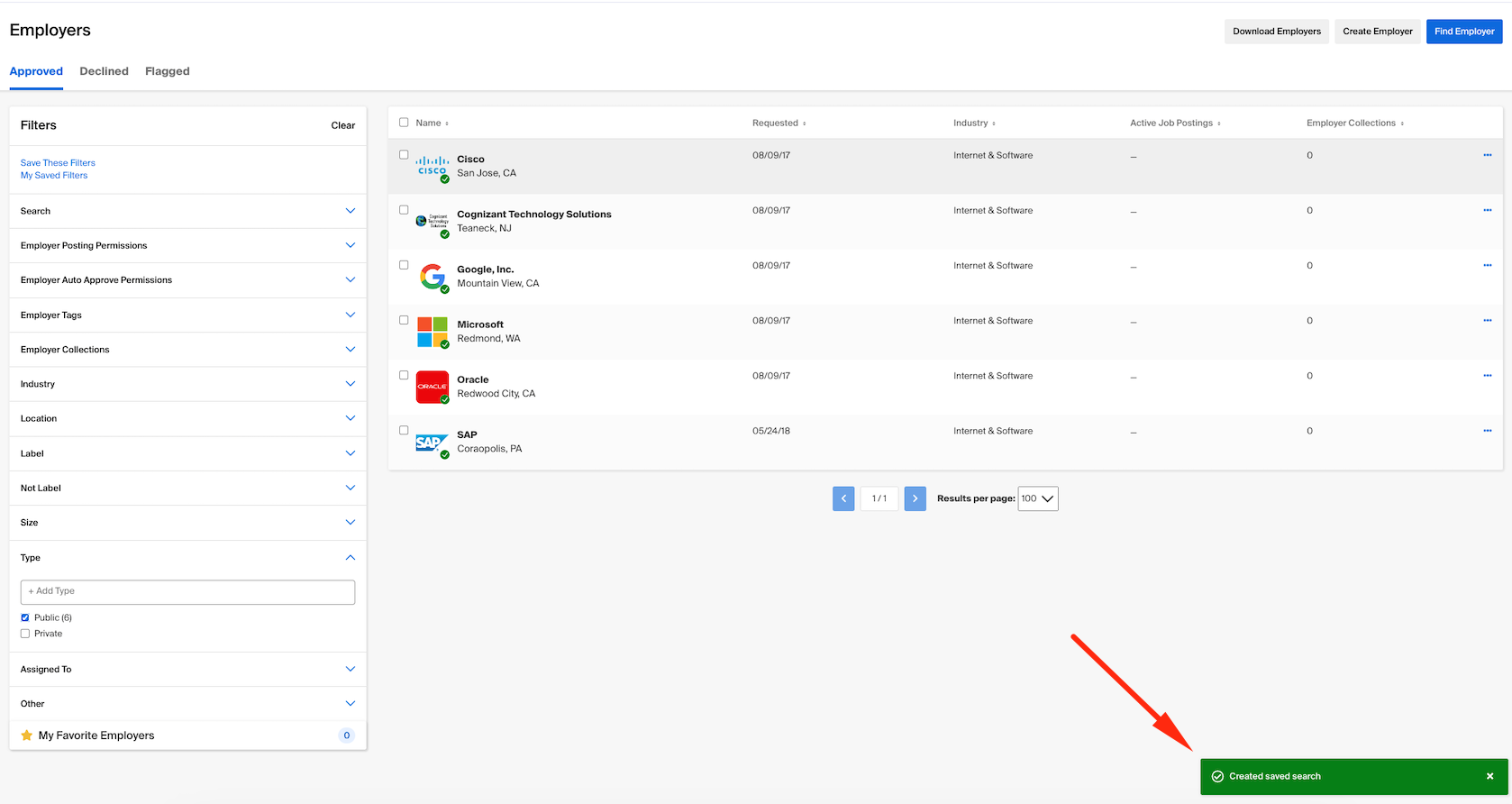Click the SAP company logo
The image size is (1512, 804).
[x=433, y=442]
